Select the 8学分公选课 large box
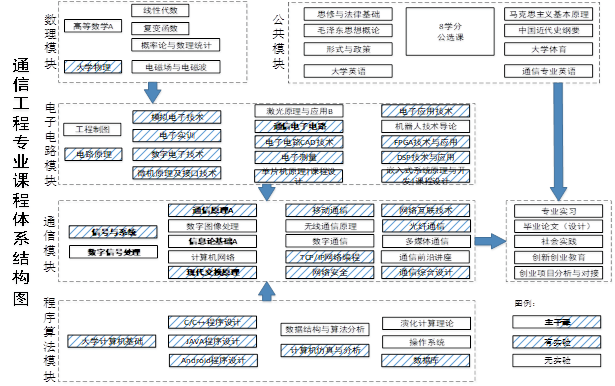Viewport: 615px width, 386px height. (450, 31)
